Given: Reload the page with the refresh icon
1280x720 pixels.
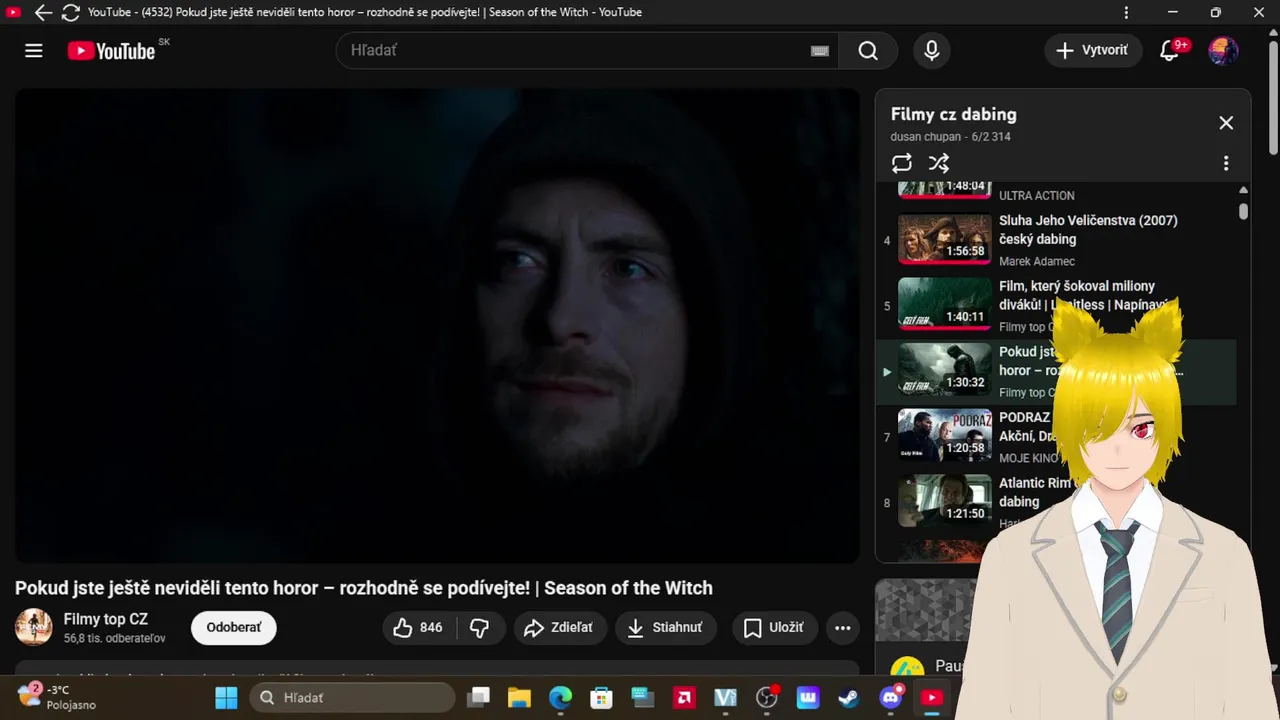Looking at the screenshot, I should 70,13.
